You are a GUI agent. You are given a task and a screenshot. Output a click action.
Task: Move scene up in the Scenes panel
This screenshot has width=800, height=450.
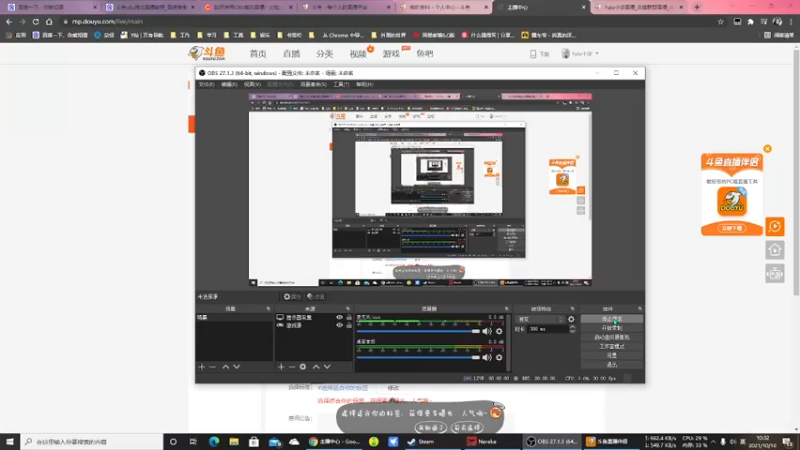point(226,367)
